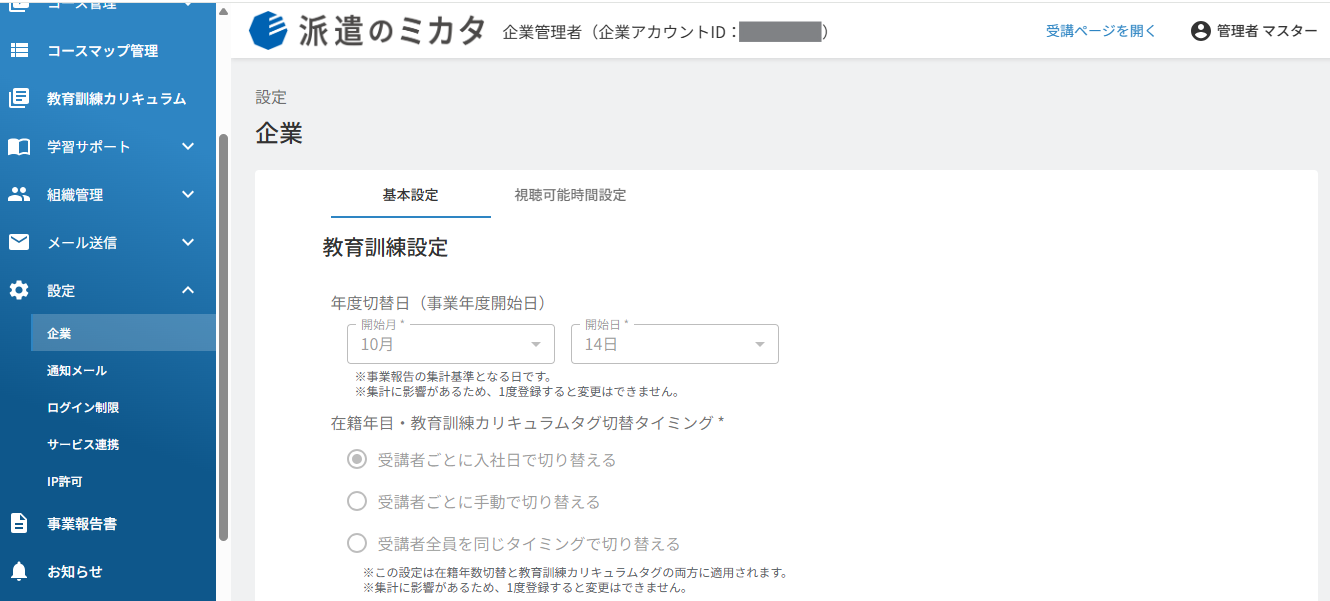Click the 教育訓練カリキュラム library icon
Viewport: 1330px width, 601px height.
(18, 99)
